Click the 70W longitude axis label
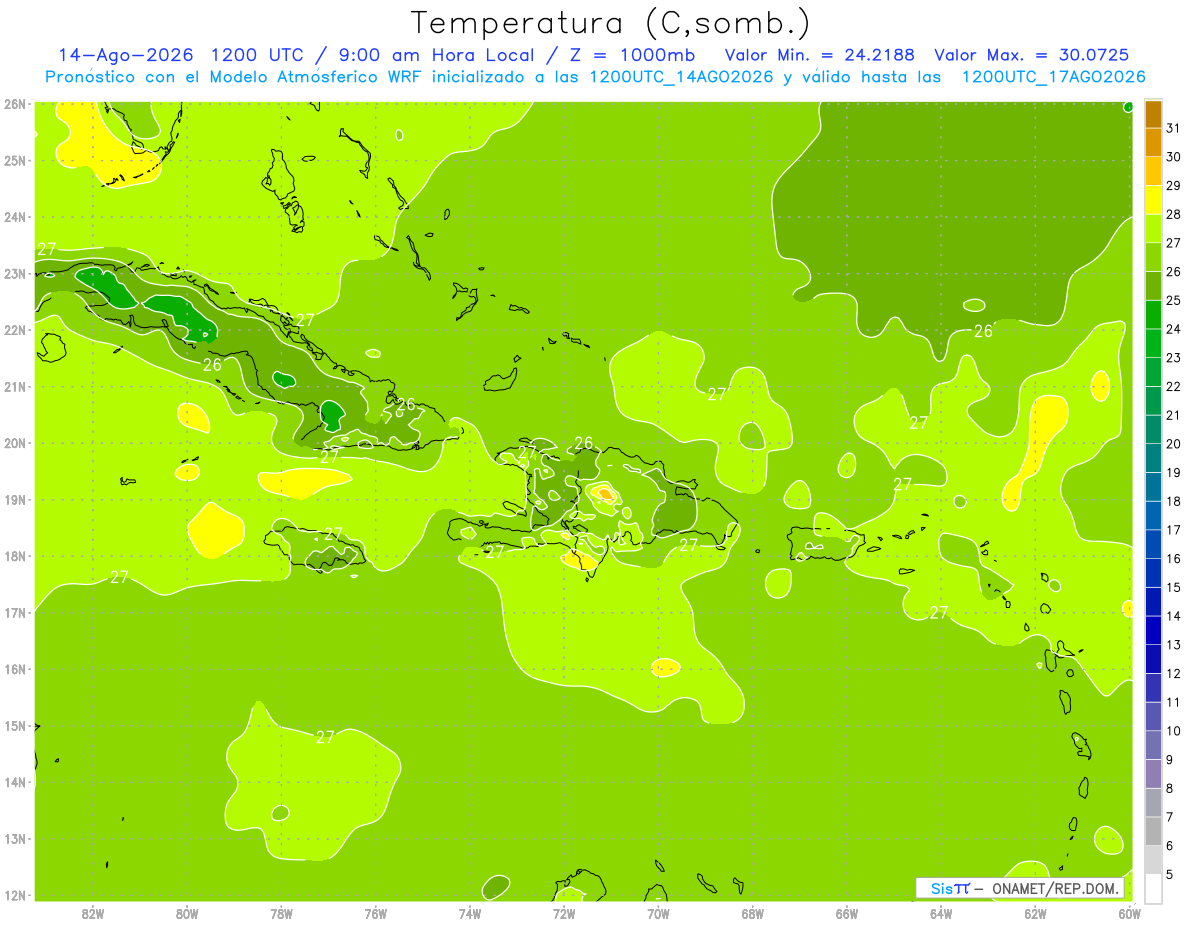This screenshot has width=1200, height=927. [658, 913]
